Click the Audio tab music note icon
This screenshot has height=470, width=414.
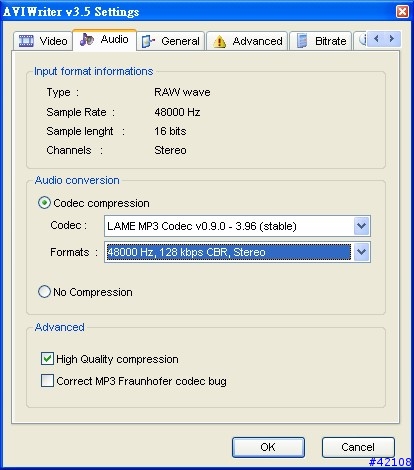tap(87, 39)
